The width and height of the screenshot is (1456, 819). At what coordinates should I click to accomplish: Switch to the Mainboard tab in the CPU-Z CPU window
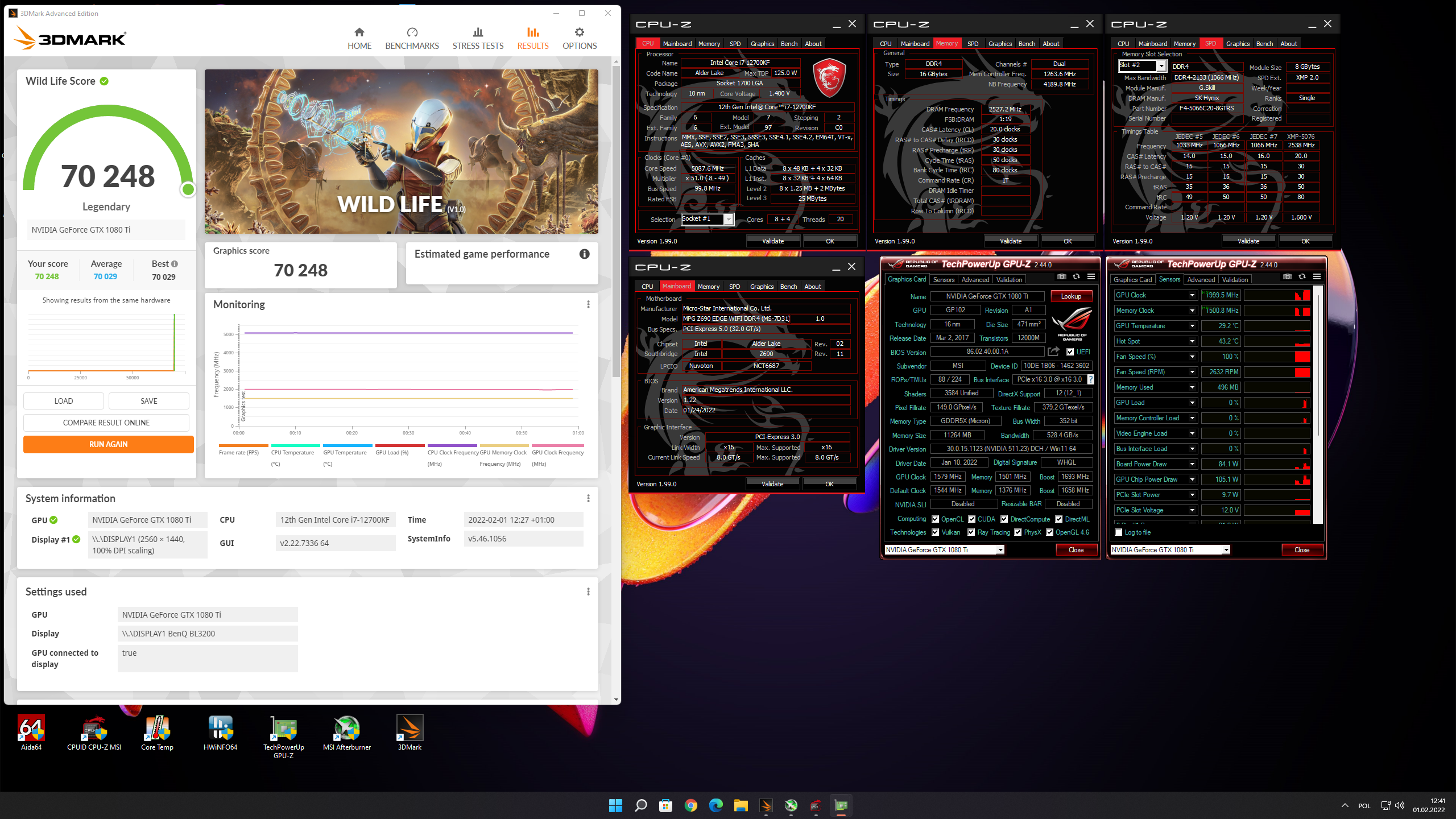677,44
